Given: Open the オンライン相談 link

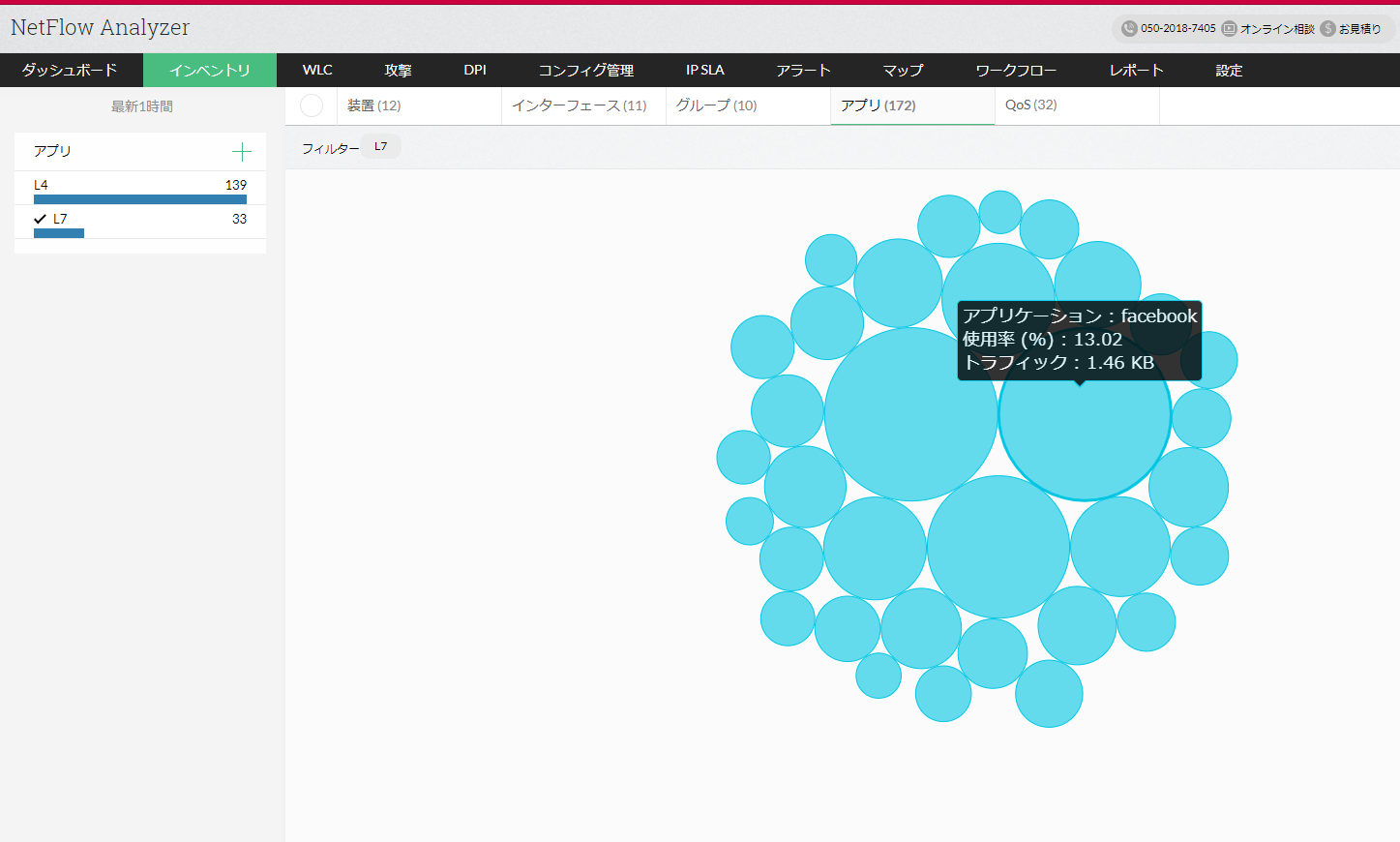Looking at the screenshot, I should click(1277, 29).
